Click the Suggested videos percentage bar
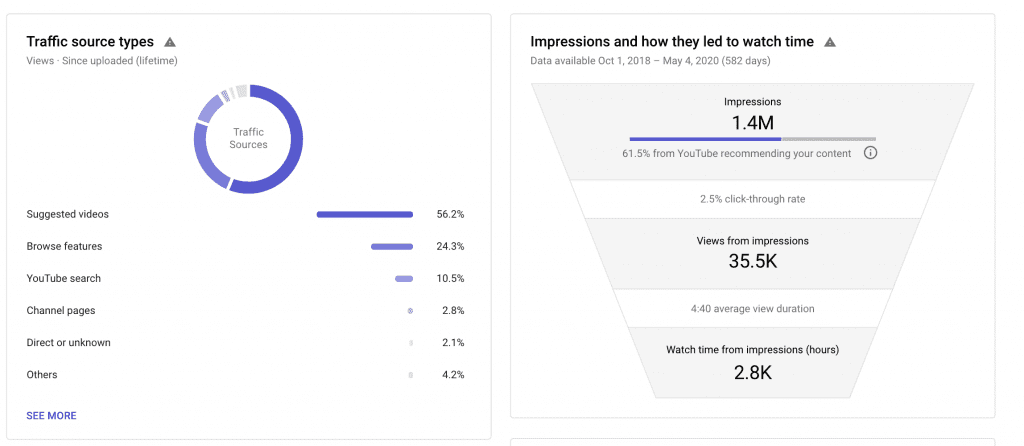1024x446 pixels. click(x=364, y=214)
